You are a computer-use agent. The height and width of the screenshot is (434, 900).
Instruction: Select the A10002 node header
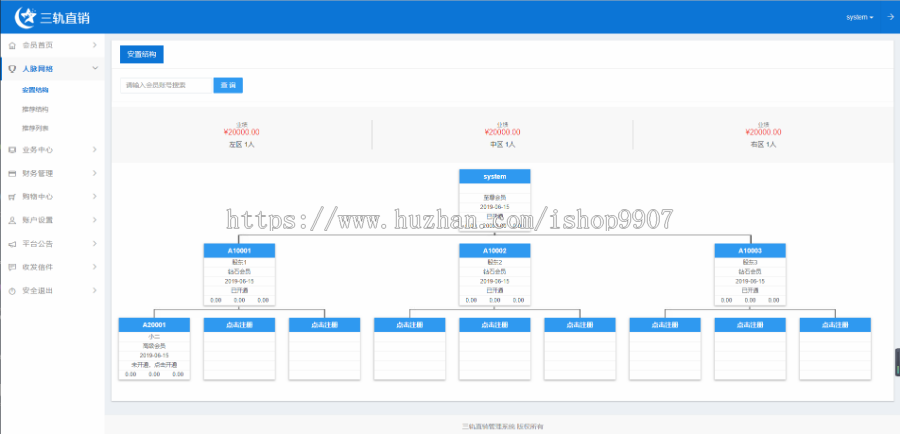(495, 251)
